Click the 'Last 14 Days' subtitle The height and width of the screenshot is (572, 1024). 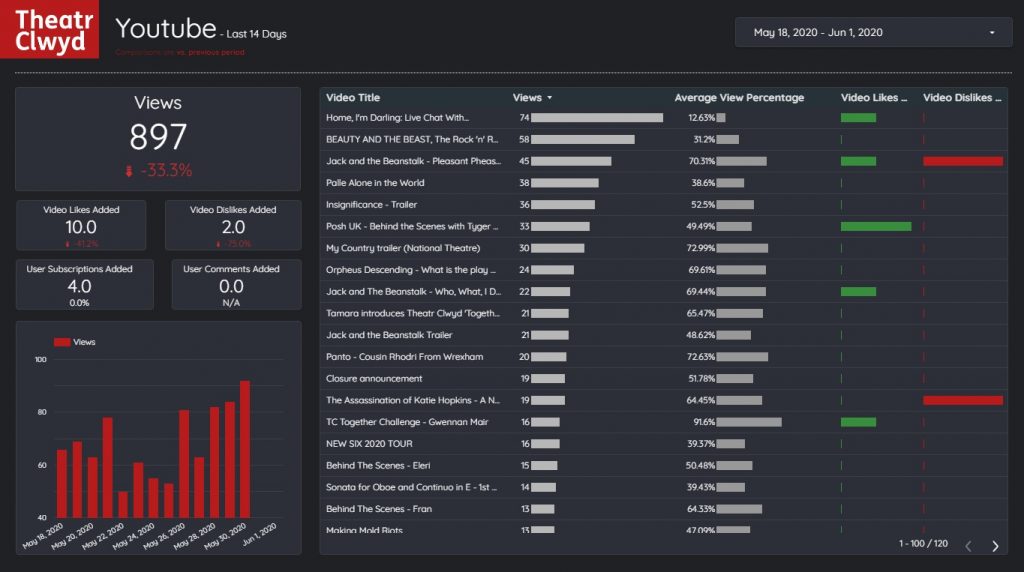257,34
